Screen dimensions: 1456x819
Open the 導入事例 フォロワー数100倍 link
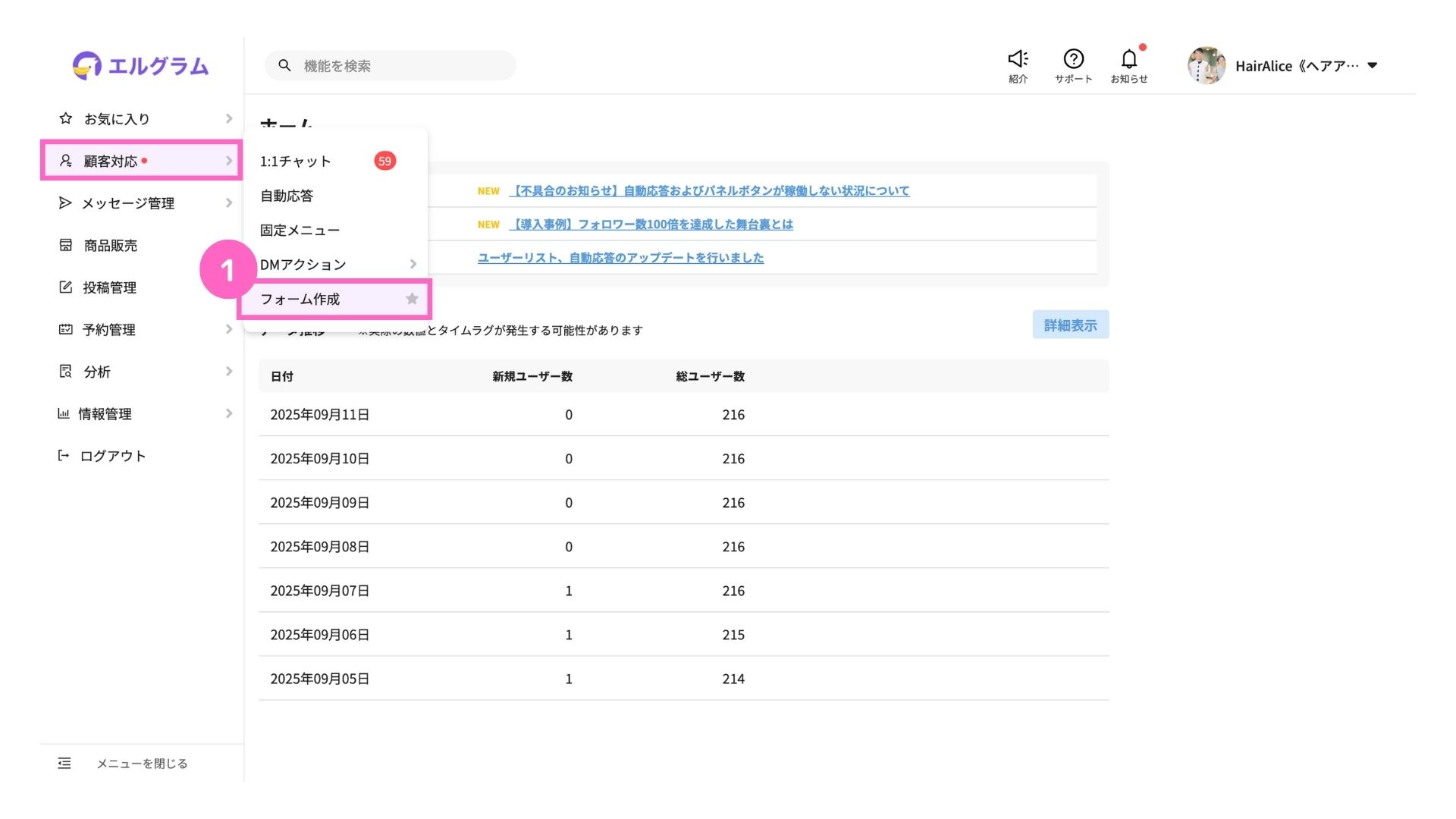pos(651,224)
